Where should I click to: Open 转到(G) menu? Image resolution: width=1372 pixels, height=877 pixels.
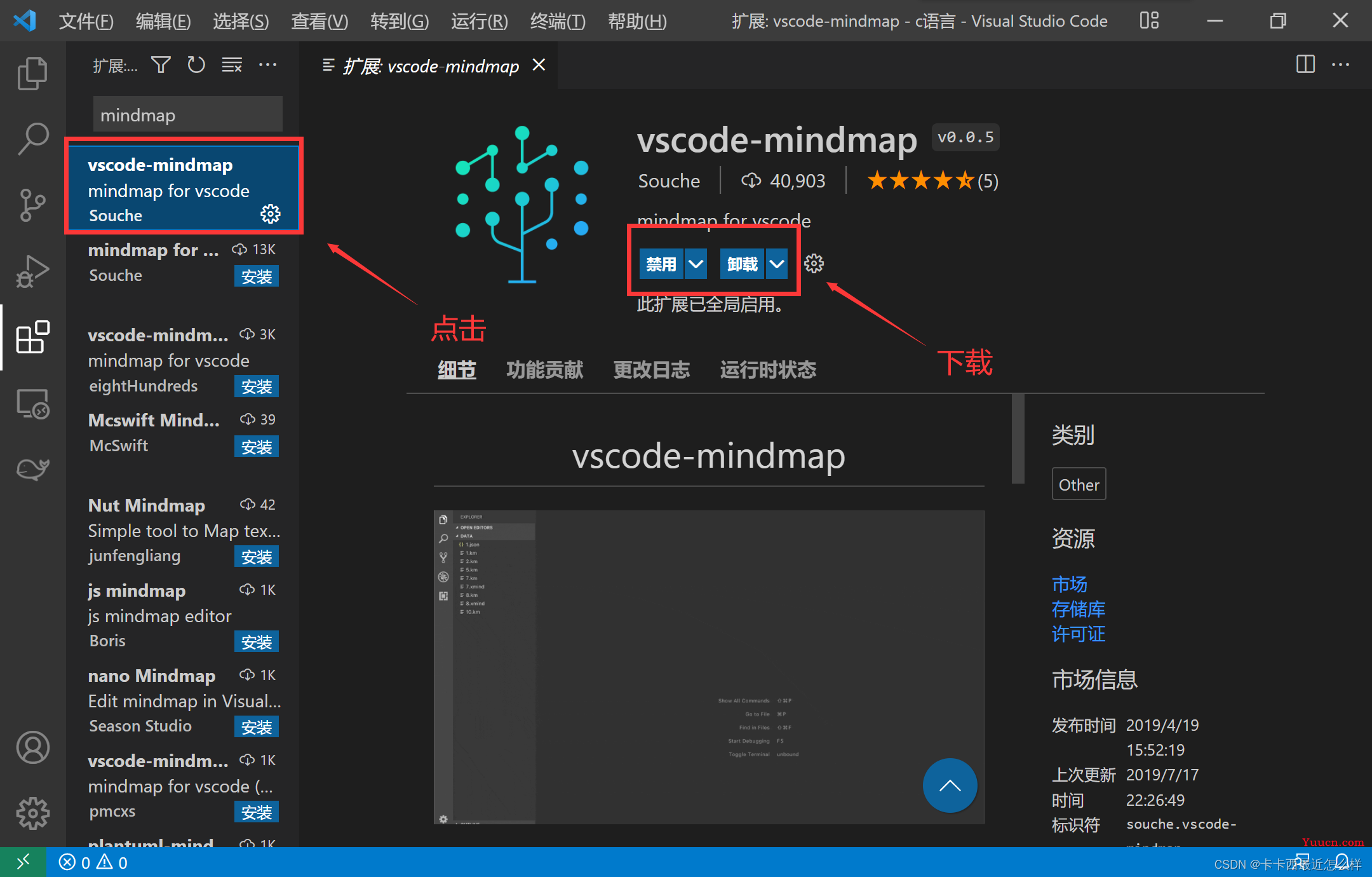(x=400, y=21)
